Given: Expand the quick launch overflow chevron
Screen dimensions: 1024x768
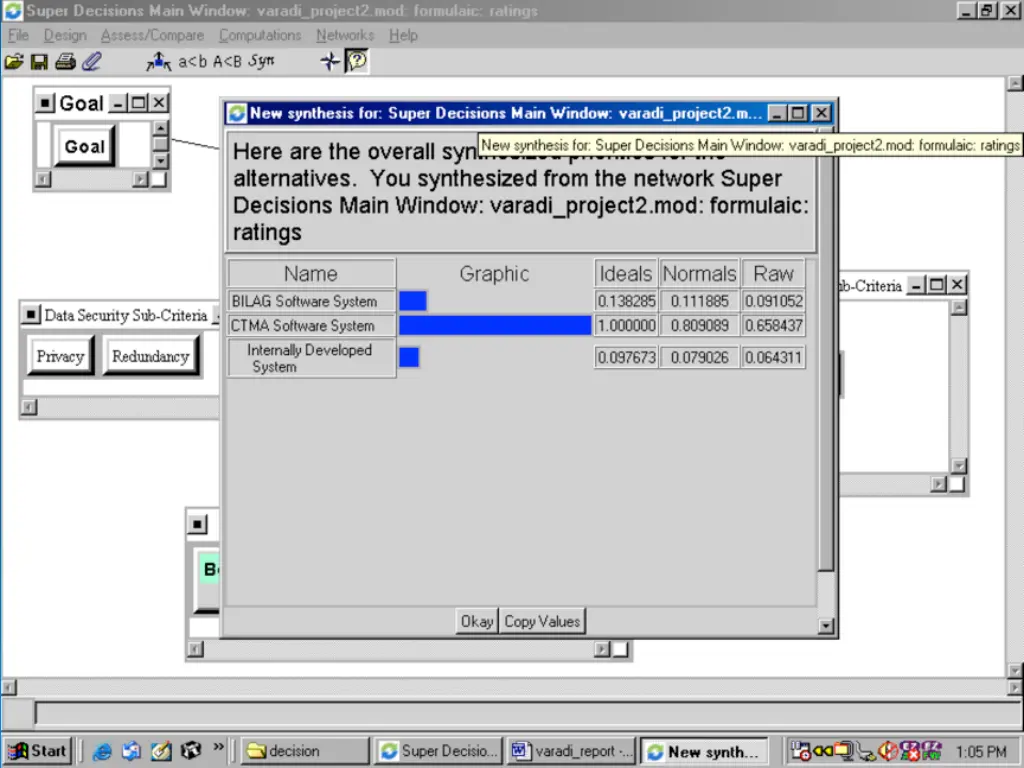Looking at the screenshot, I should [x=218, y=747].
